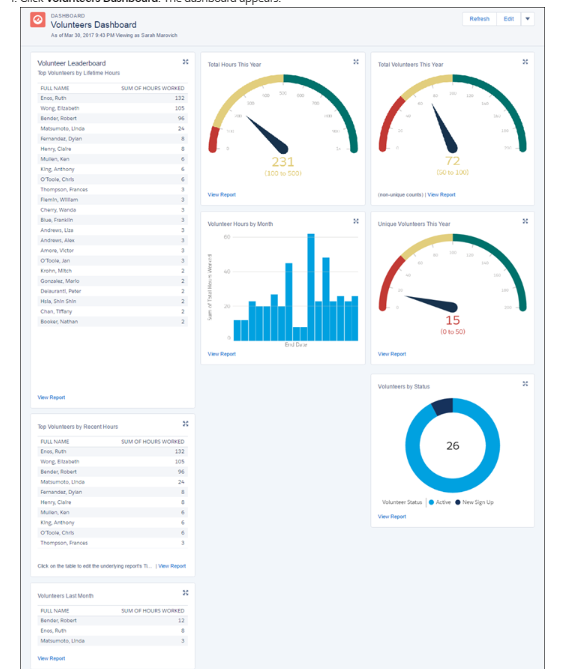Viewport: 571px width, 669px height.
Task: Click Matsumoto, Linda row in Volunteer Leaderboard
Action: point(113,128)
